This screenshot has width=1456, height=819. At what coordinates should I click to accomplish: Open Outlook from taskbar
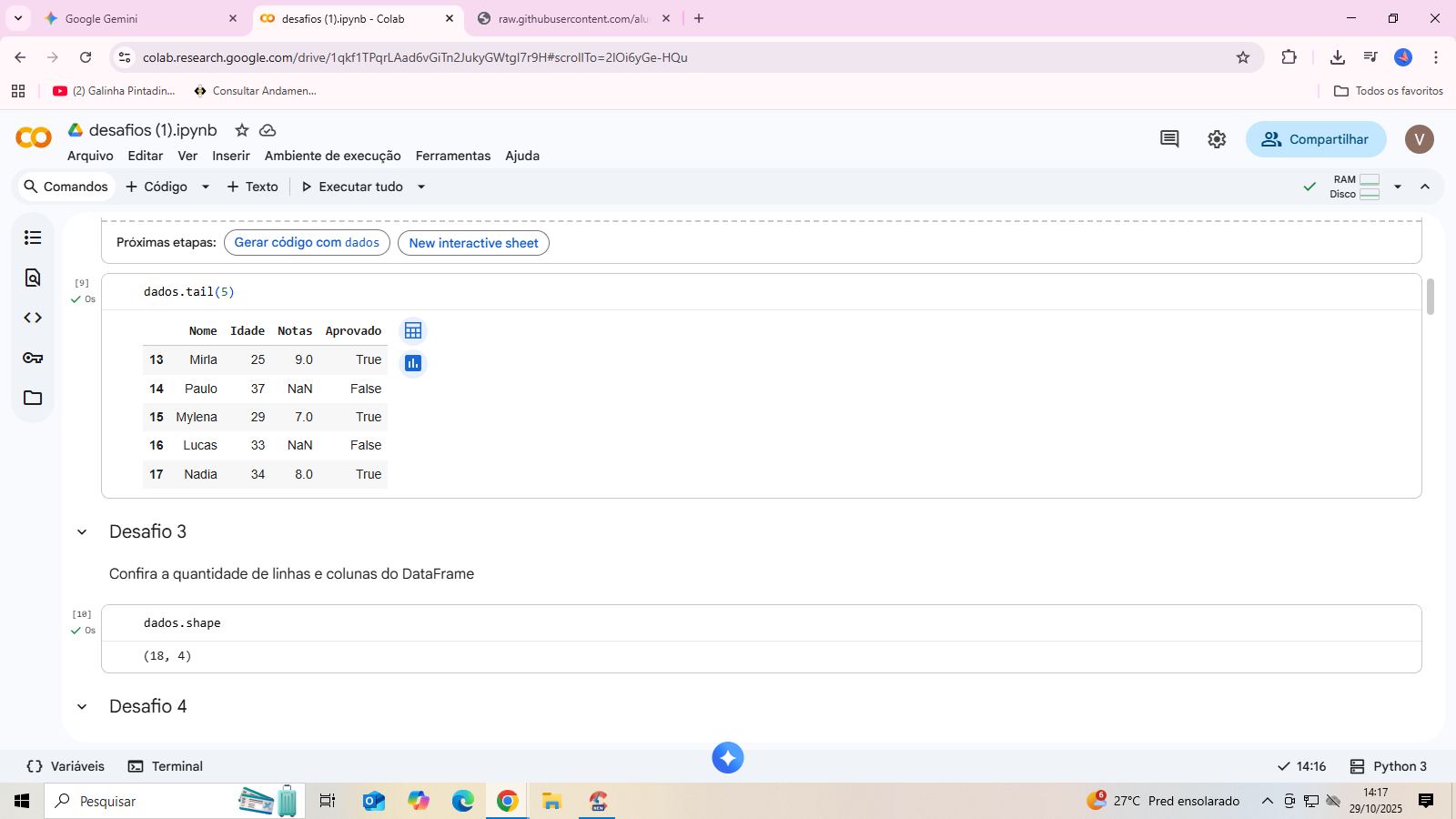[374, 801]
